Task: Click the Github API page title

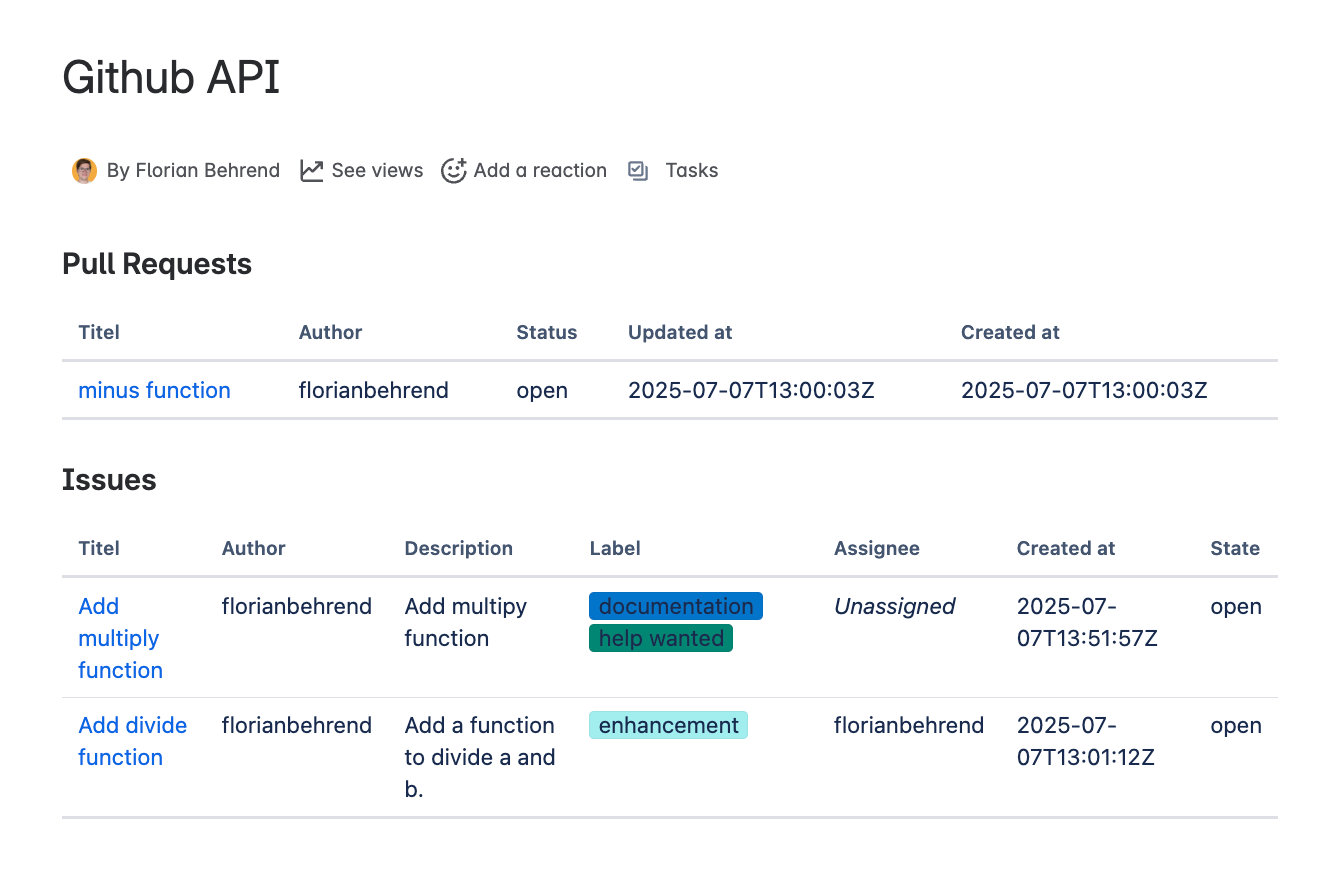Action: click(x=170, y=77)
